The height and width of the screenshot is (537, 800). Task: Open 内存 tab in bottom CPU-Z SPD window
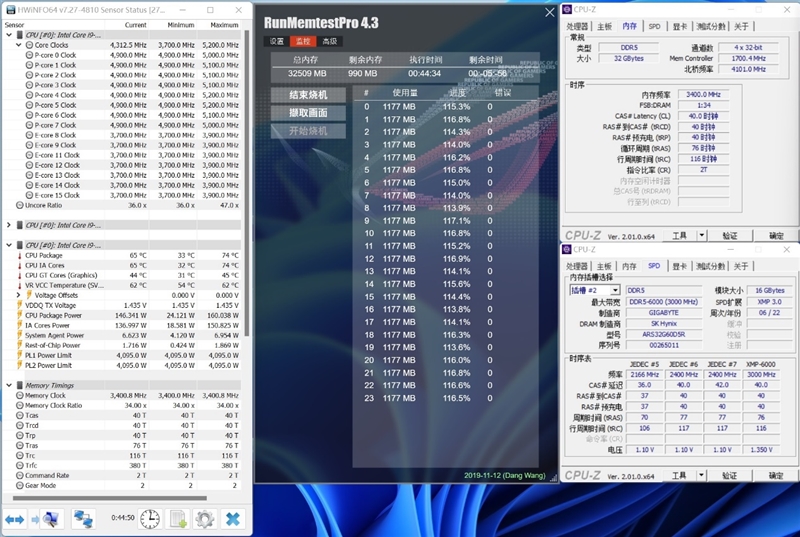coord(630,266)
